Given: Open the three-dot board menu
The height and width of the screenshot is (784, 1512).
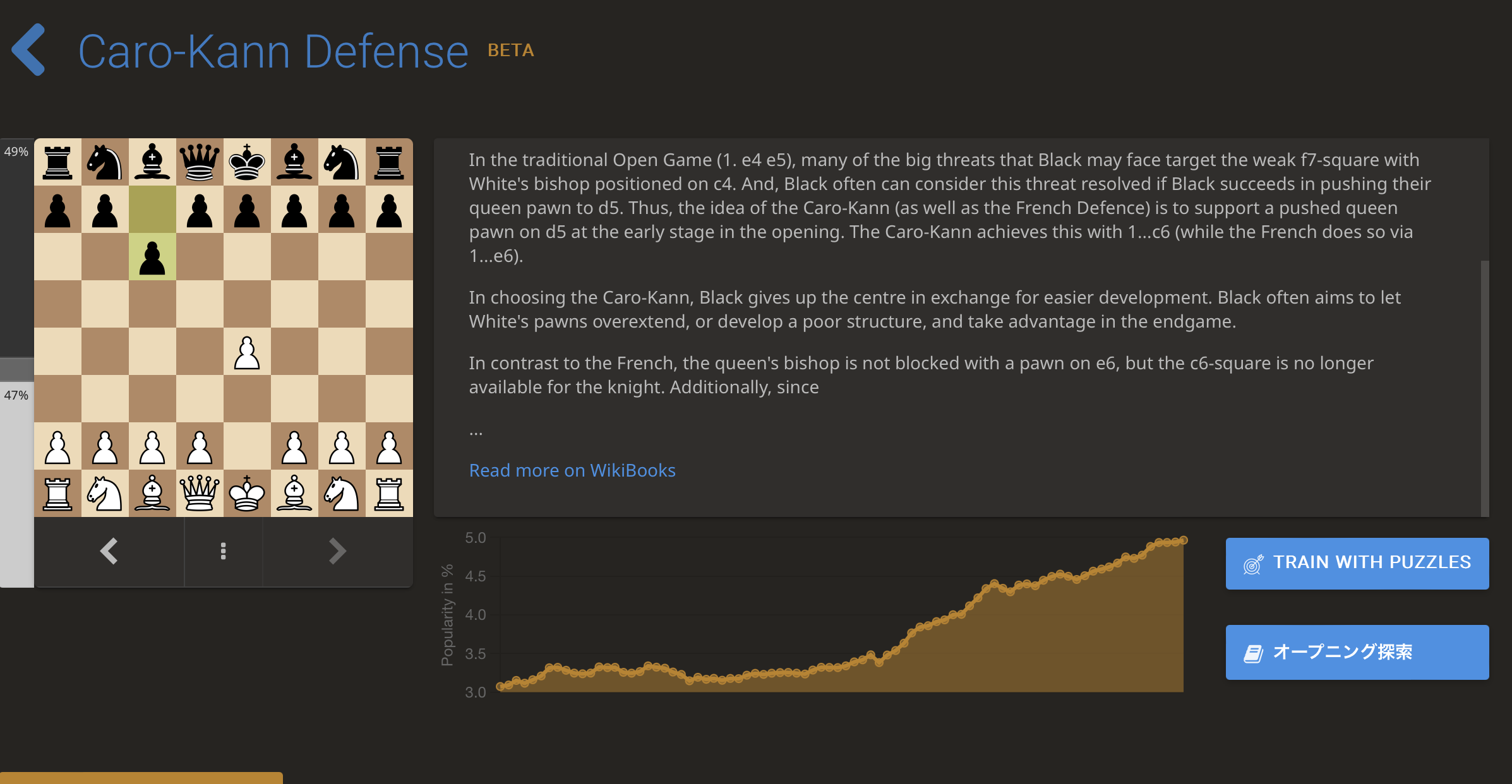Looking at the screenshot, I should (x=223, y=551).
